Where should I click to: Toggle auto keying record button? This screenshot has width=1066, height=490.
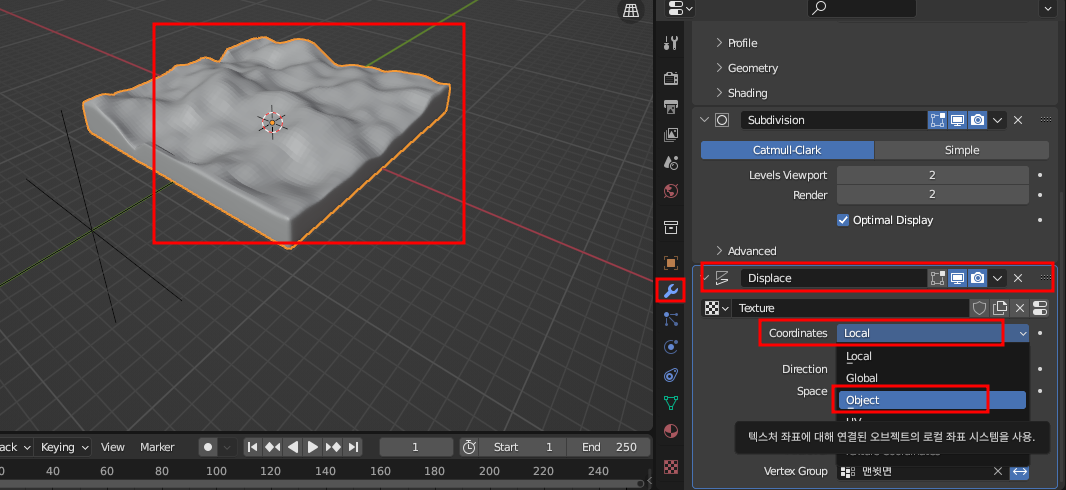click(208, 447)
